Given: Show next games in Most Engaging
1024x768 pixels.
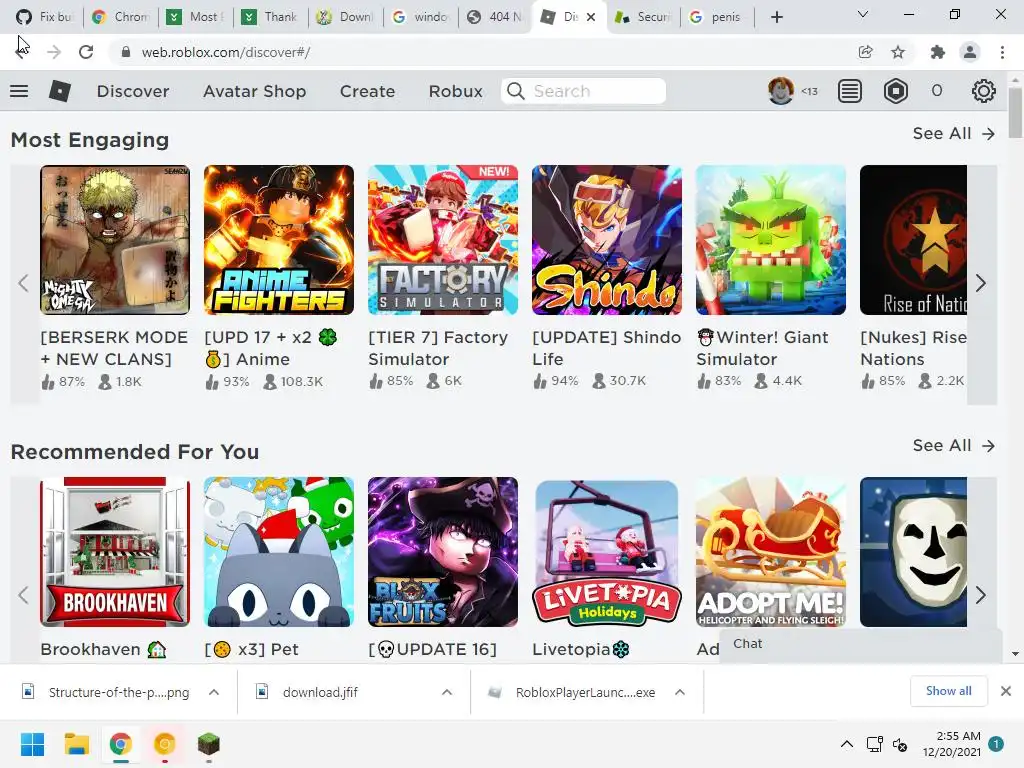Looking at the screenshot, I should 981,283.
